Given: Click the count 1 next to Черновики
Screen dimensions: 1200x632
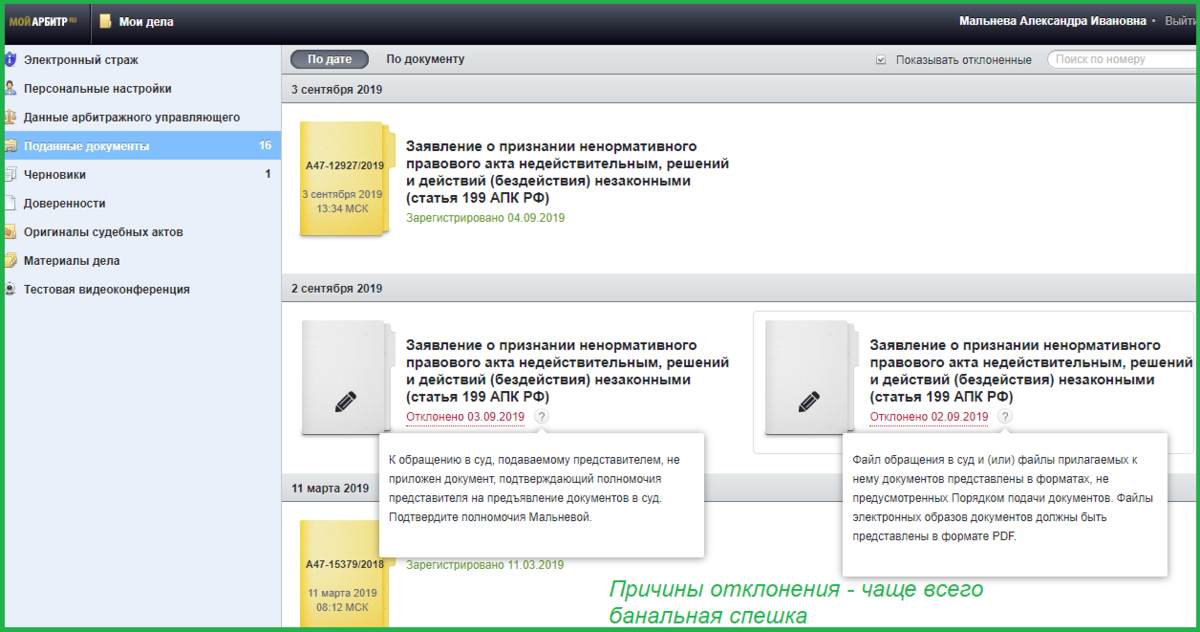Looking at the screenshot, I should point(268,174).
